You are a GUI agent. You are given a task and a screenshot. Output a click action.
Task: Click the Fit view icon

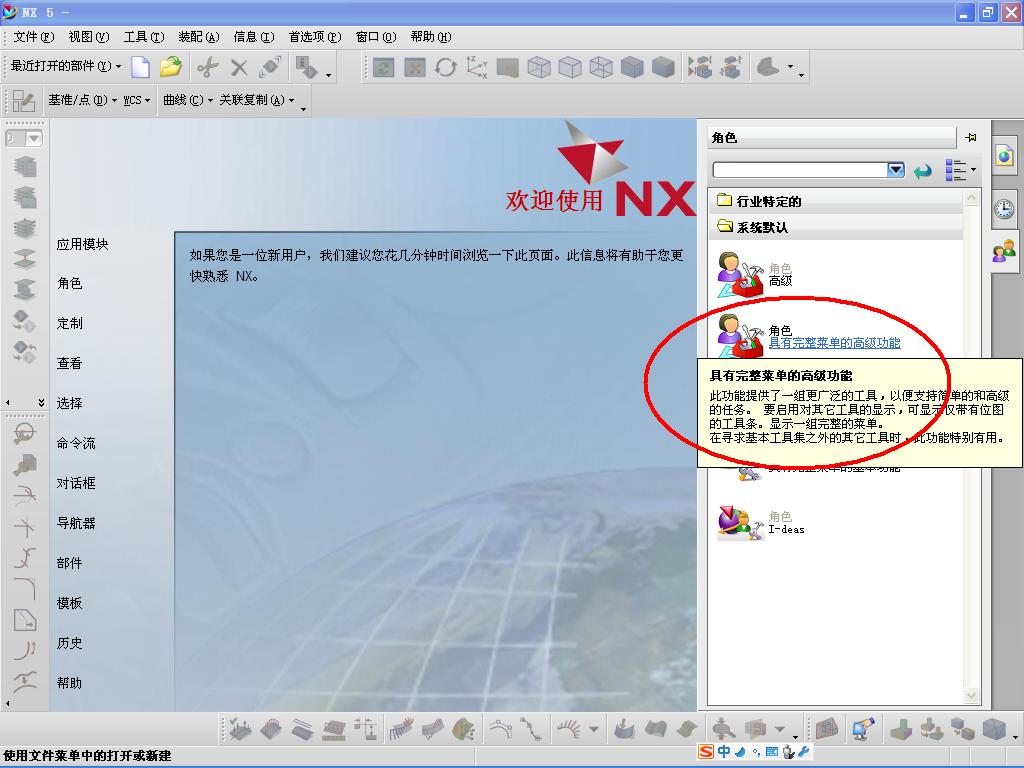click(x=415, y=67)
